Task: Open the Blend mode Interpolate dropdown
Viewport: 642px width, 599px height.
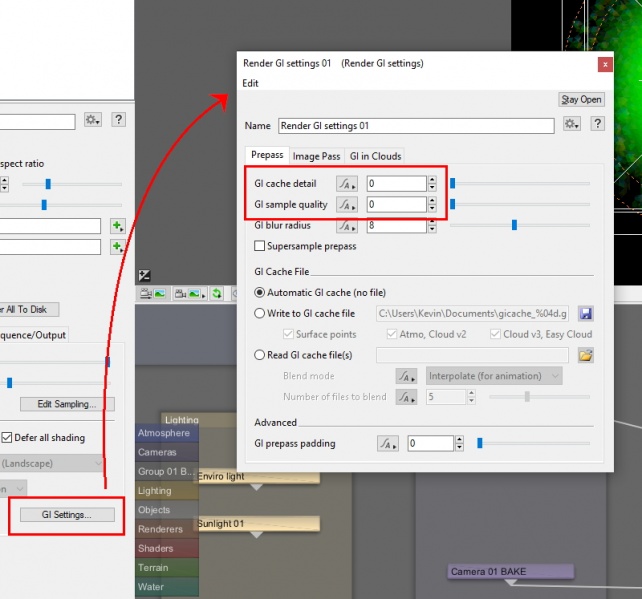Action: coord(494,376)
